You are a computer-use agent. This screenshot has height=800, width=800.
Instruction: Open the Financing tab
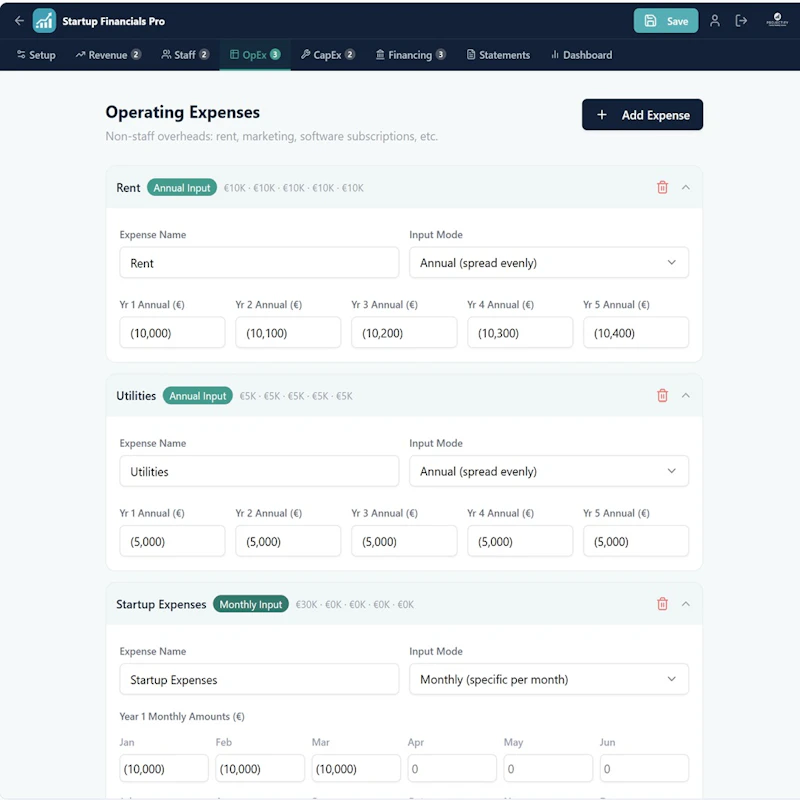(x=411, y=55)
